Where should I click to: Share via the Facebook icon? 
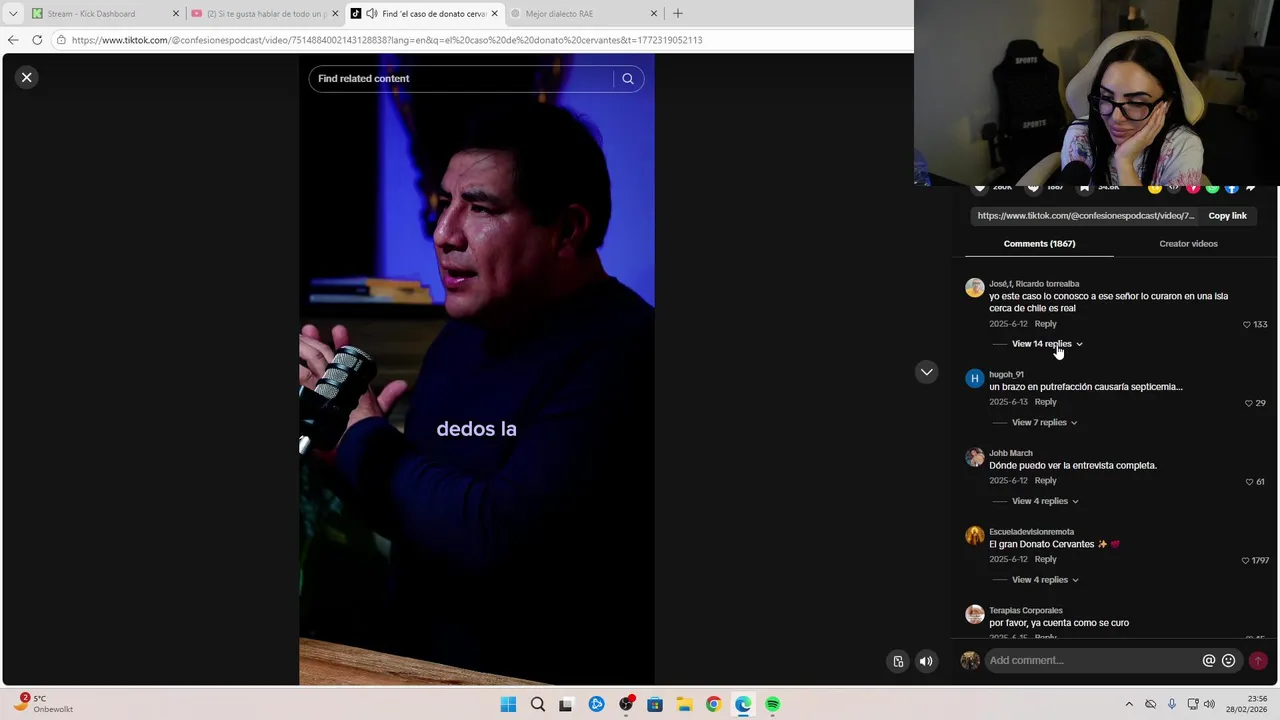(1232, 188)
